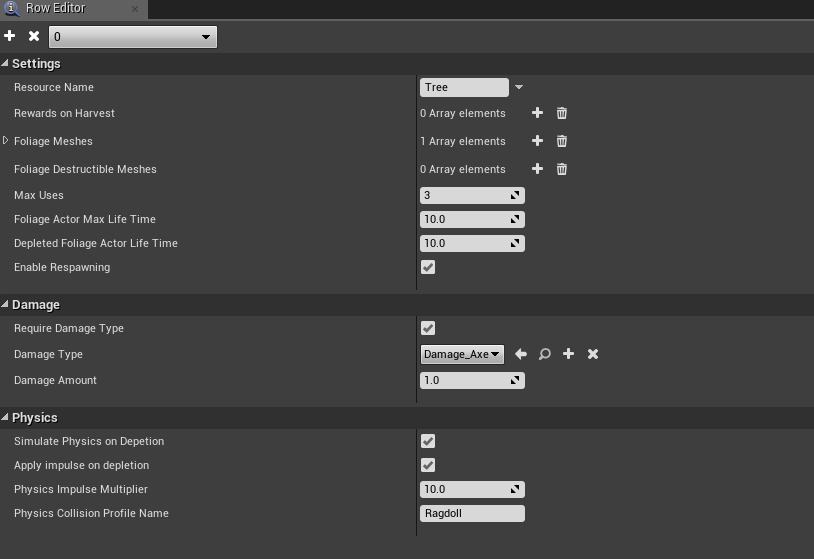Image resolution: width=814 pixels, height=559 pixels.
Task: Clear Damage Type with X icon
Action: 593,354
